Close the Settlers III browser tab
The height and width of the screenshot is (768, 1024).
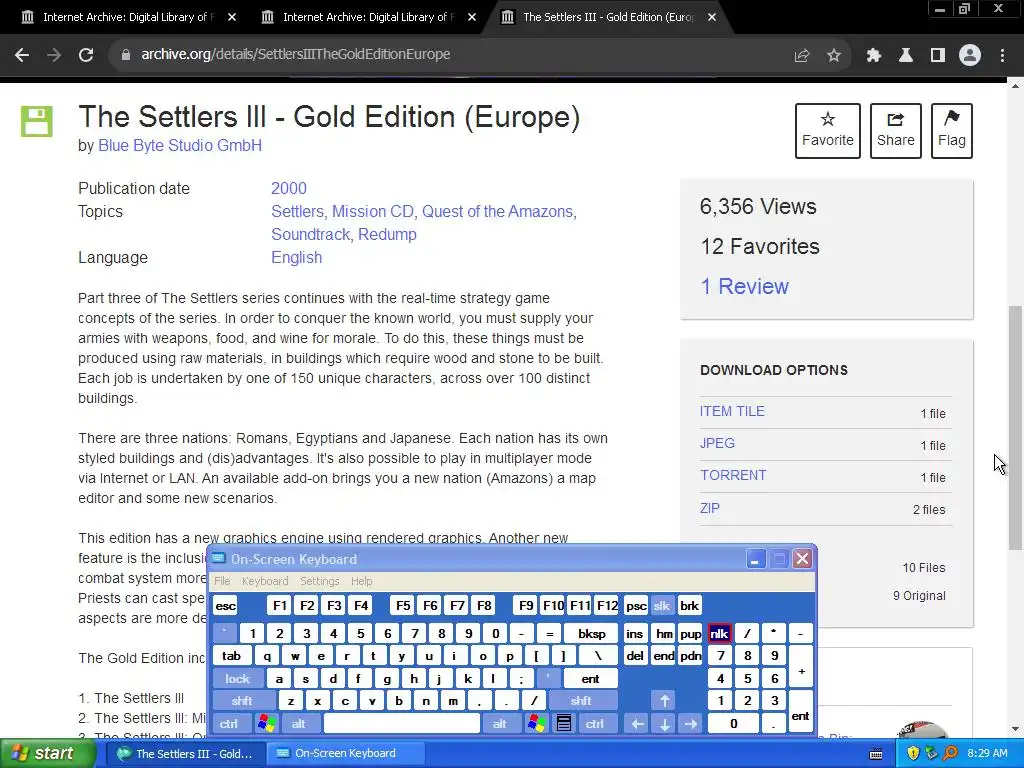point(712,17)
